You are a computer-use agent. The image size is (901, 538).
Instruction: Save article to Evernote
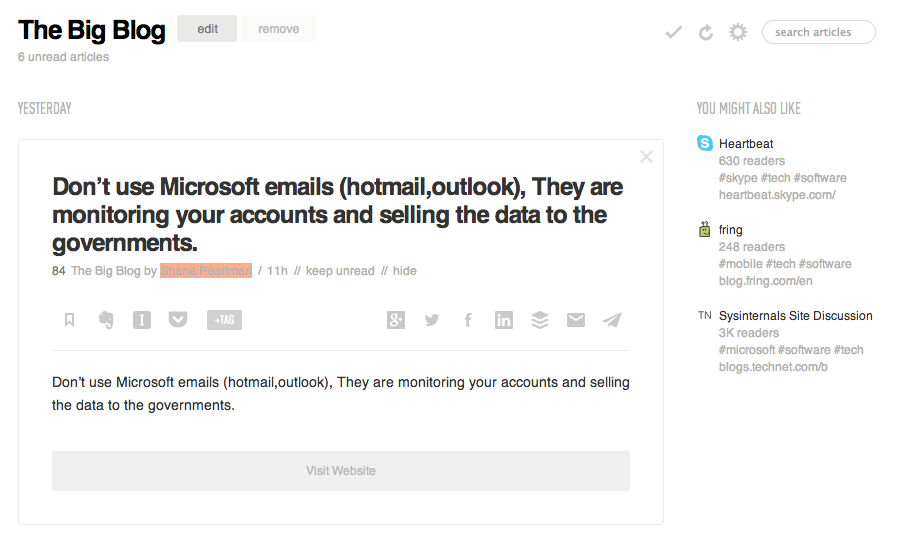(106, 320)
